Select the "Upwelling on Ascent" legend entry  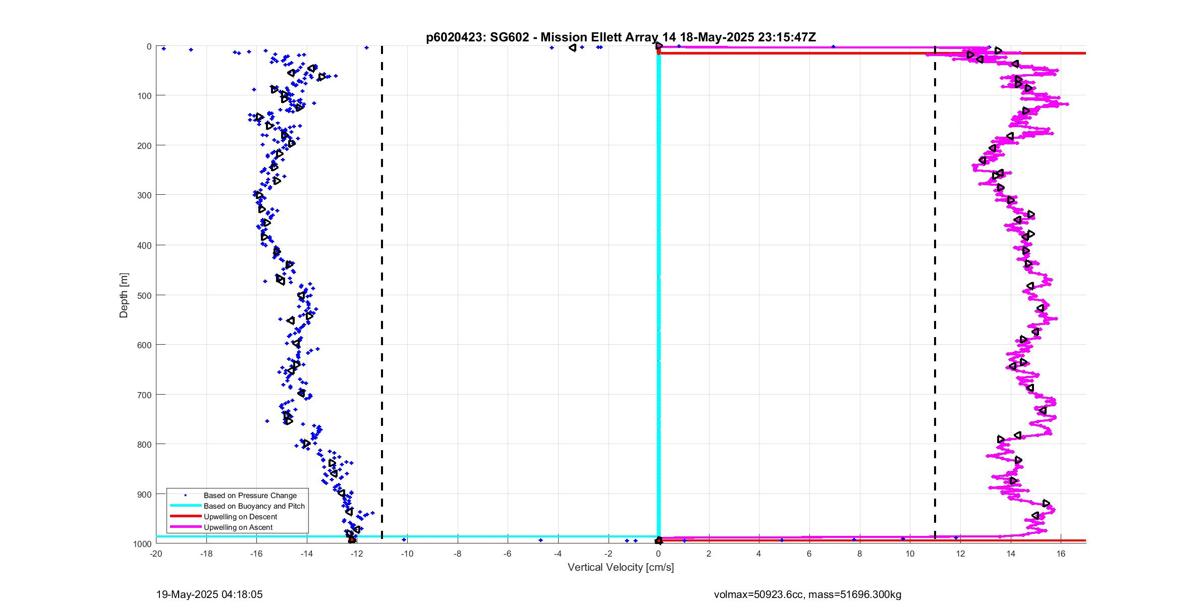tap(239, 526)
